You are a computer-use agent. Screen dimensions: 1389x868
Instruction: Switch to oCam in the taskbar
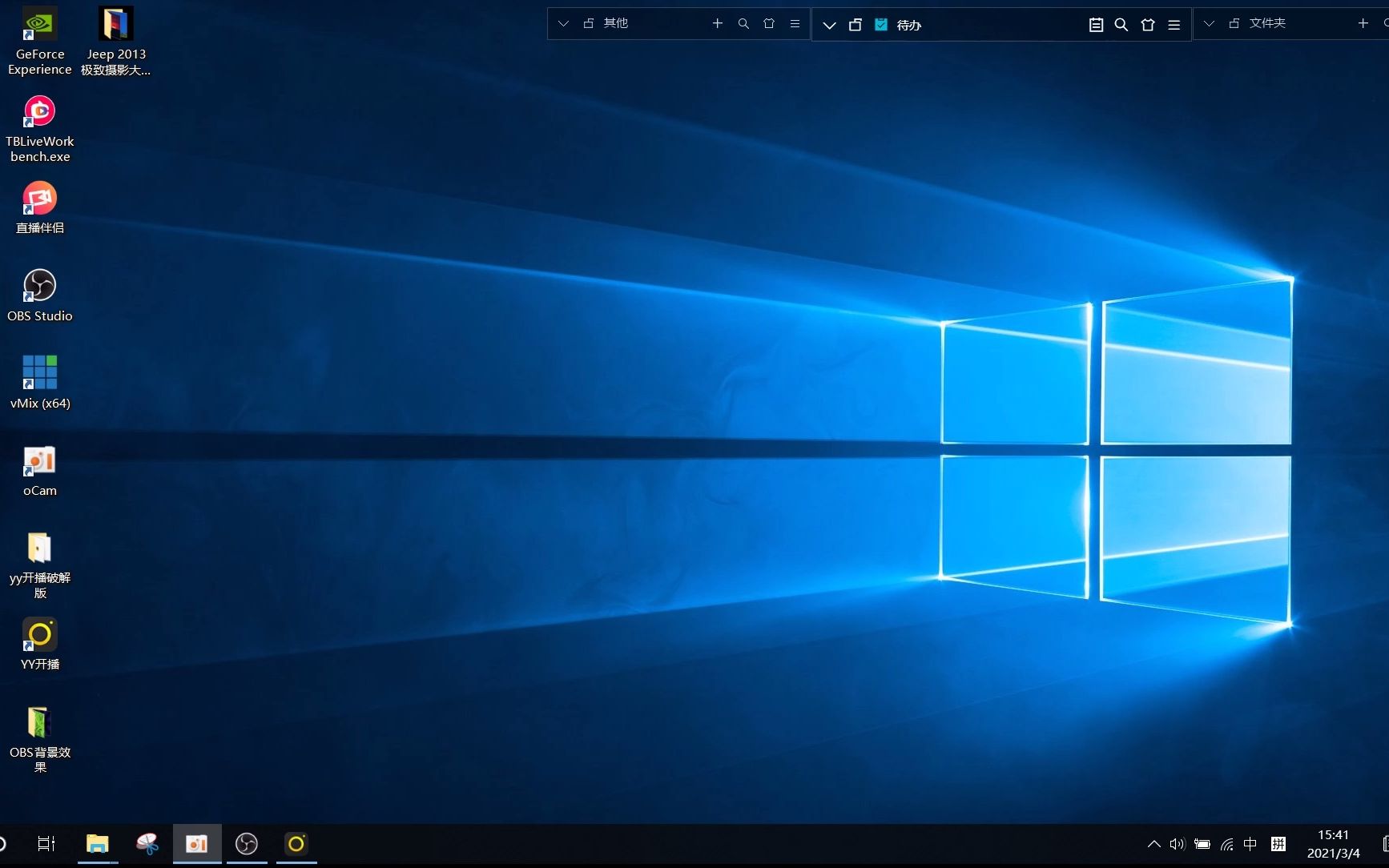point(197,843)
